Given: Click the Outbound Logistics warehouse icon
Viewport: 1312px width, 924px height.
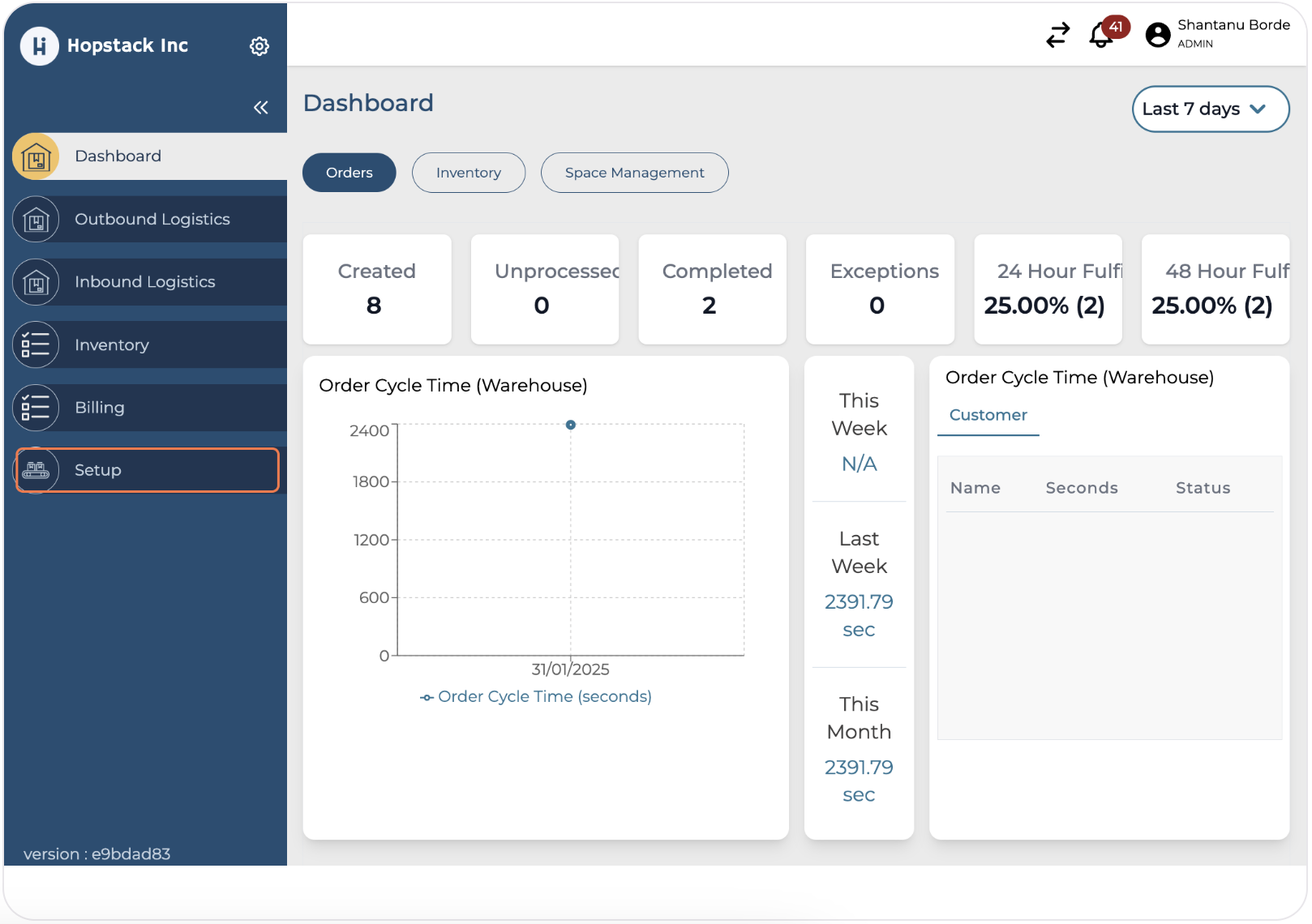Looking at the screenshot, I should tap(36, 220).
